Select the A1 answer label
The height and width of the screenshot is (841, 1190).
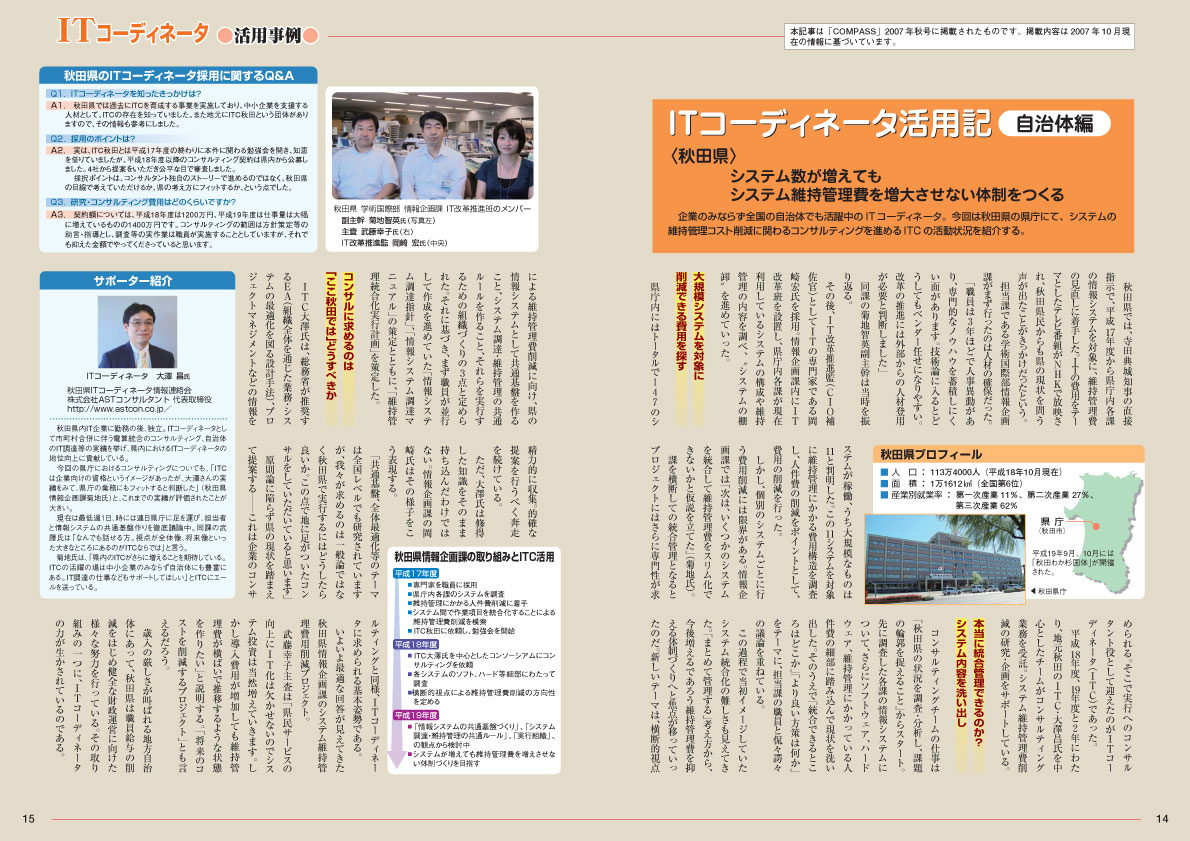[58, 106]
